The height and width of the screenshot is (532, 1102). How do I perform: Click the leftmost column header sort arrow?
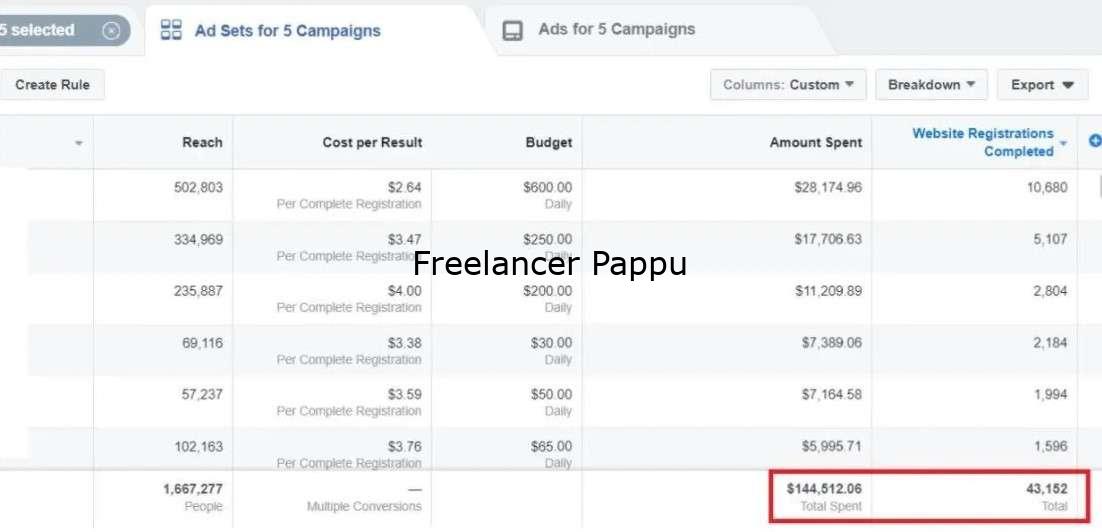click(x=79, y=143)
